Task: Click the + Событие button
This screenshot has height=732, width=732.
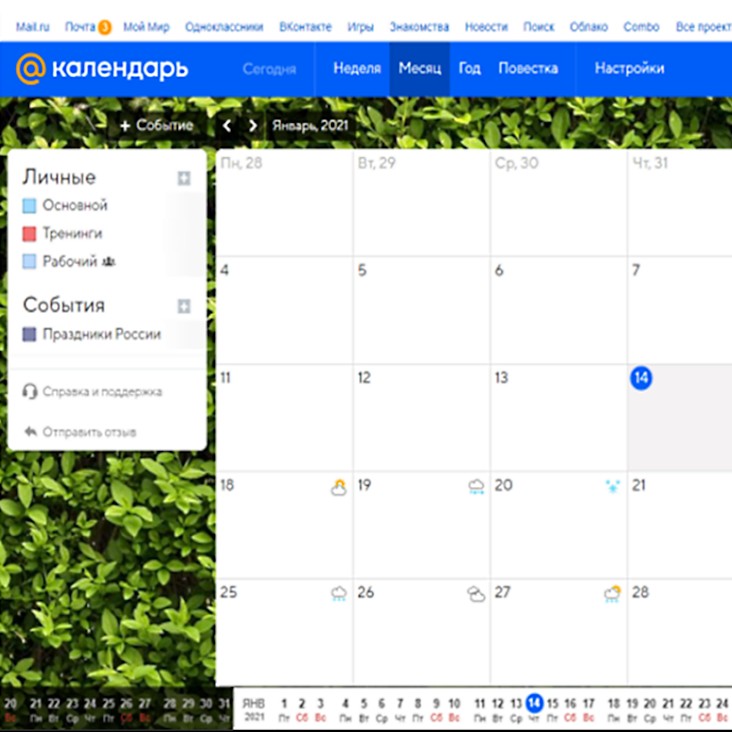Action: 156,126
